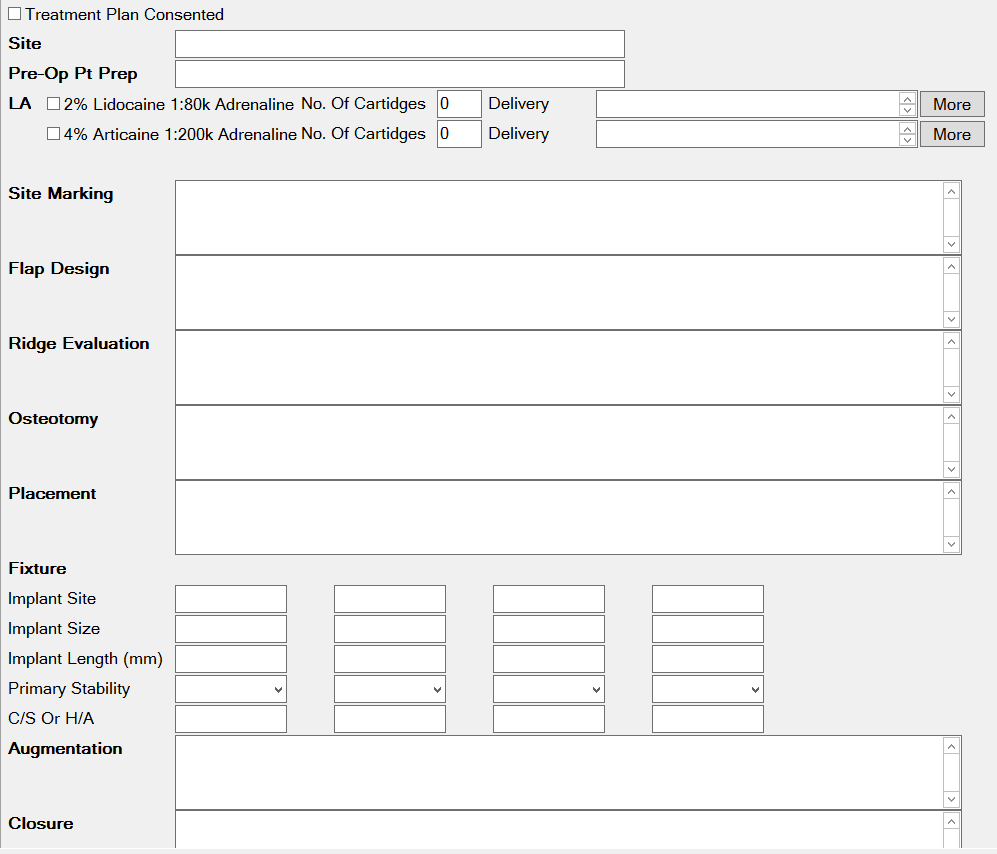Click More button for Articaine delivery

coord(951,134)
